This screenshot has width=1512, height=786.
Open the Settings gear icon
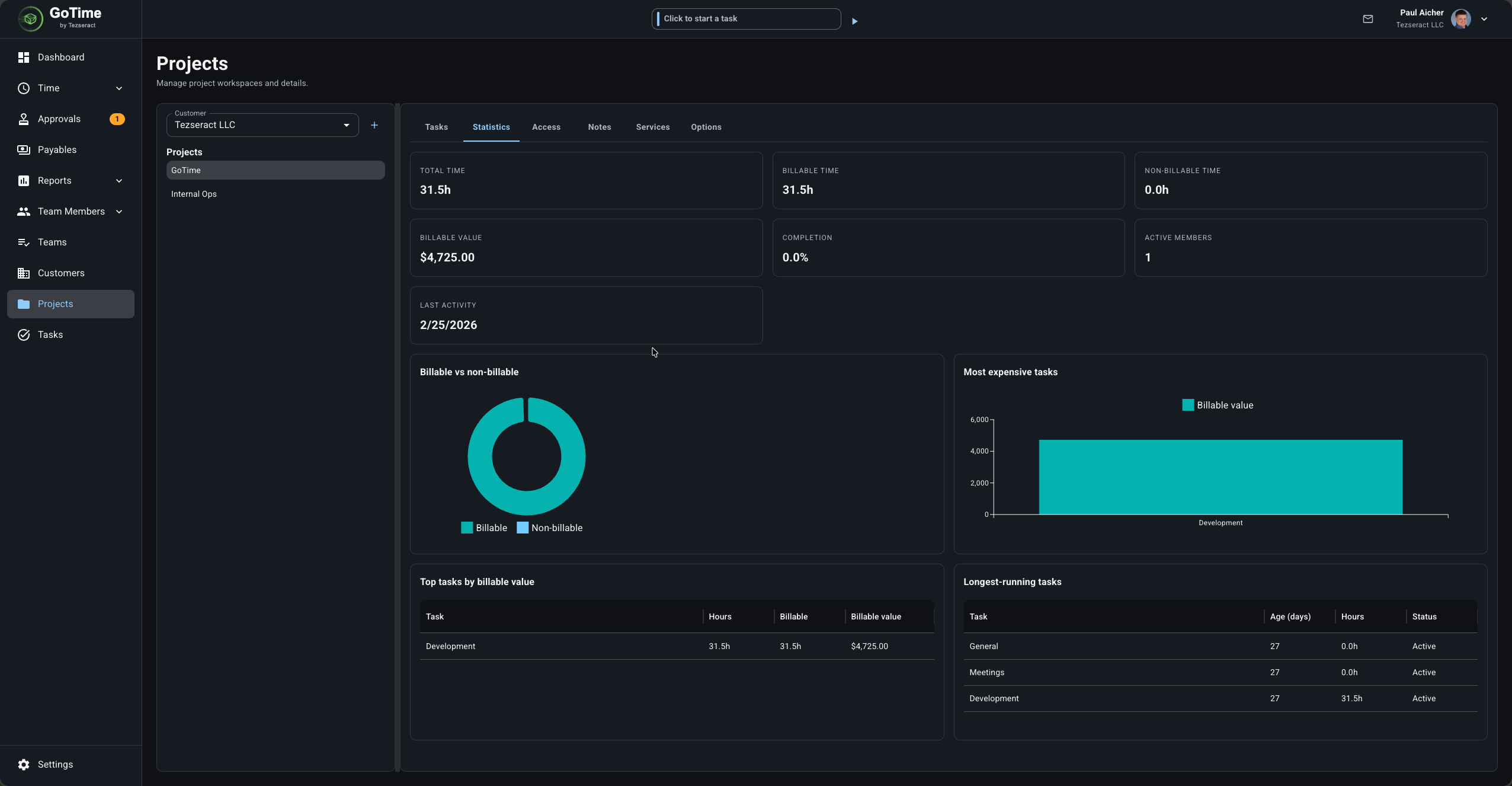point(24,765)
